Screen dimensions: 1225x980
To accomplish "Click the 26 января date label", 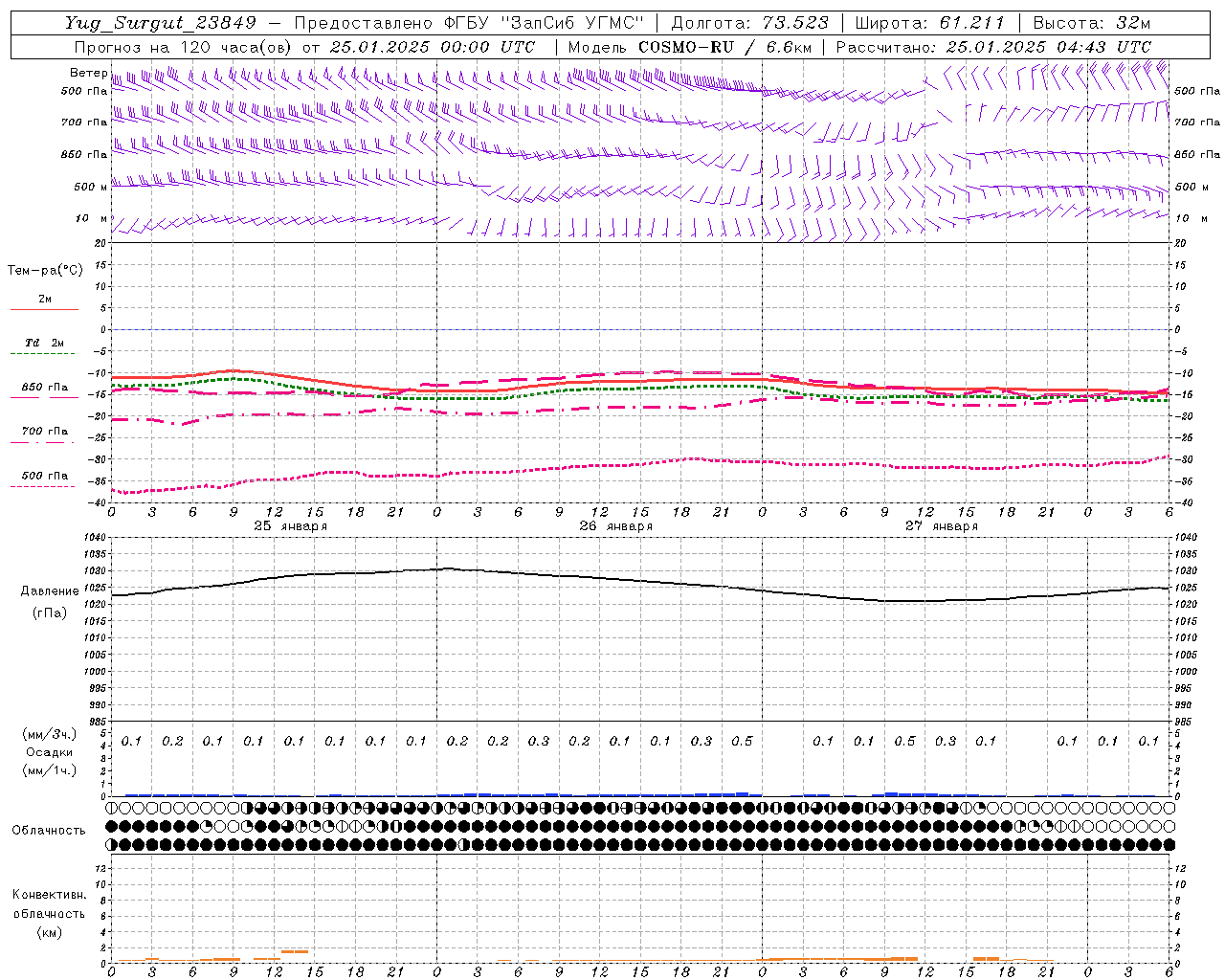I will click(x=616, y=526).
